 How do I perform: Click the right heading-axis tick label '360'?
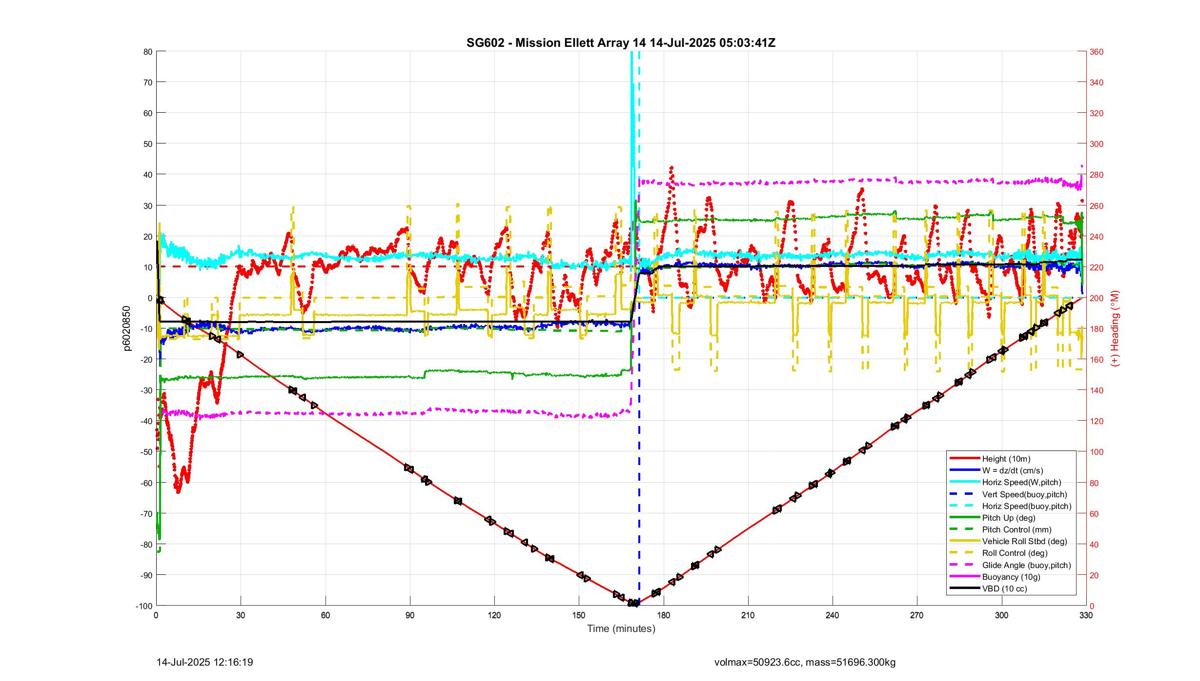(x=1097, y=52)
